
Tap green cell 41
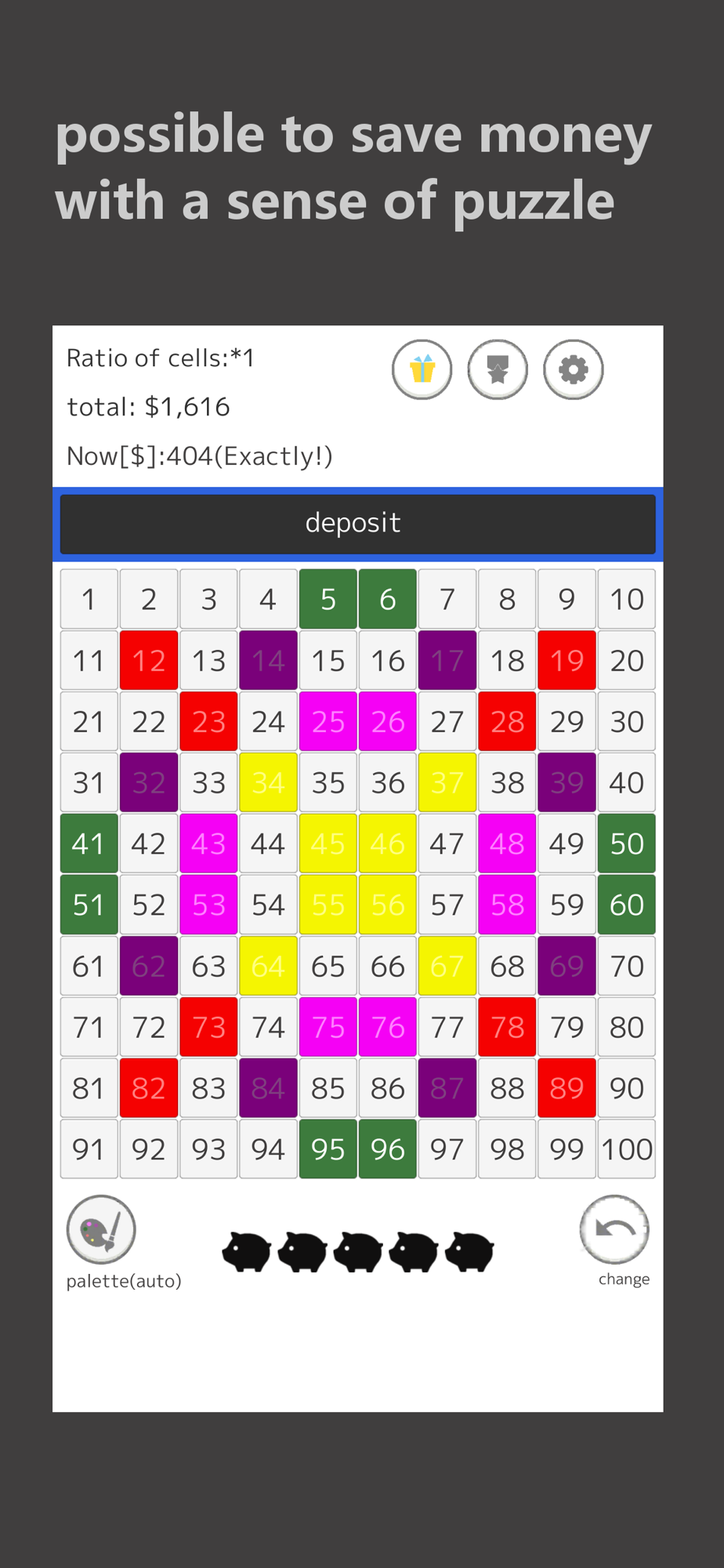(89, 844)
